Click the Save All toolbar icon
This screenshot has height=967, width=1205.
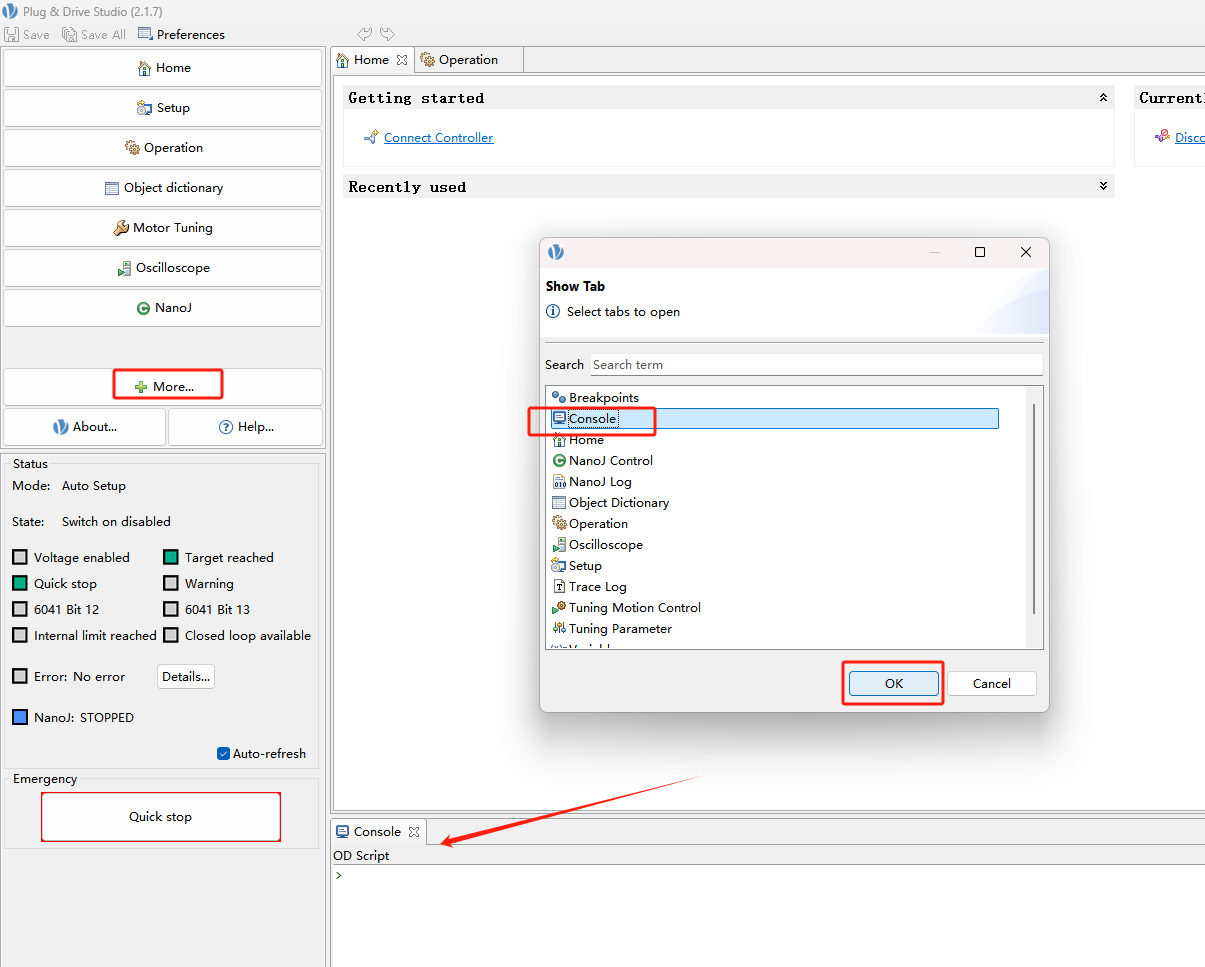pos(69,34)
